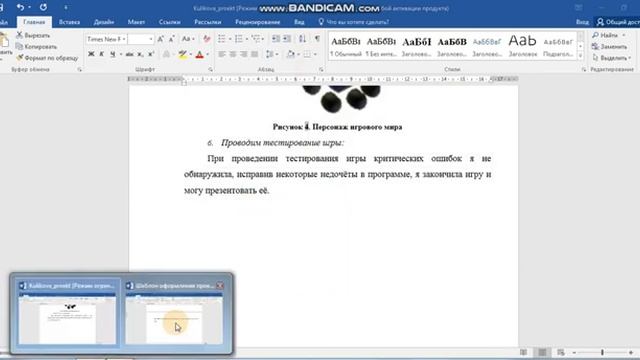
Task: Justify text alignment
Action: pyautogui.click(x=255, y=54)
